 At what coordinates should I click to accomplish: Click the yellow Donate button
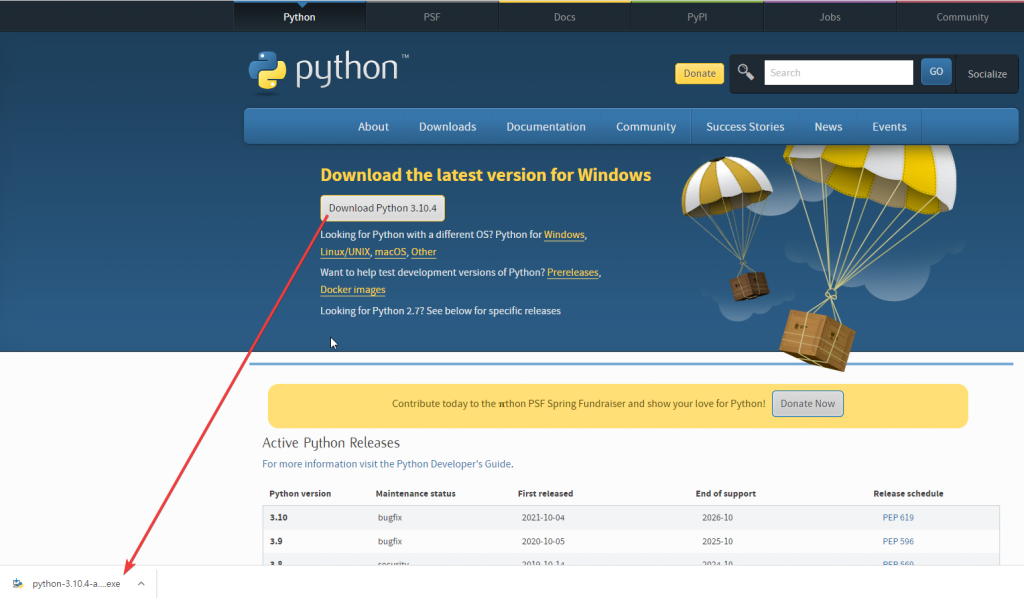coord(699,73)
